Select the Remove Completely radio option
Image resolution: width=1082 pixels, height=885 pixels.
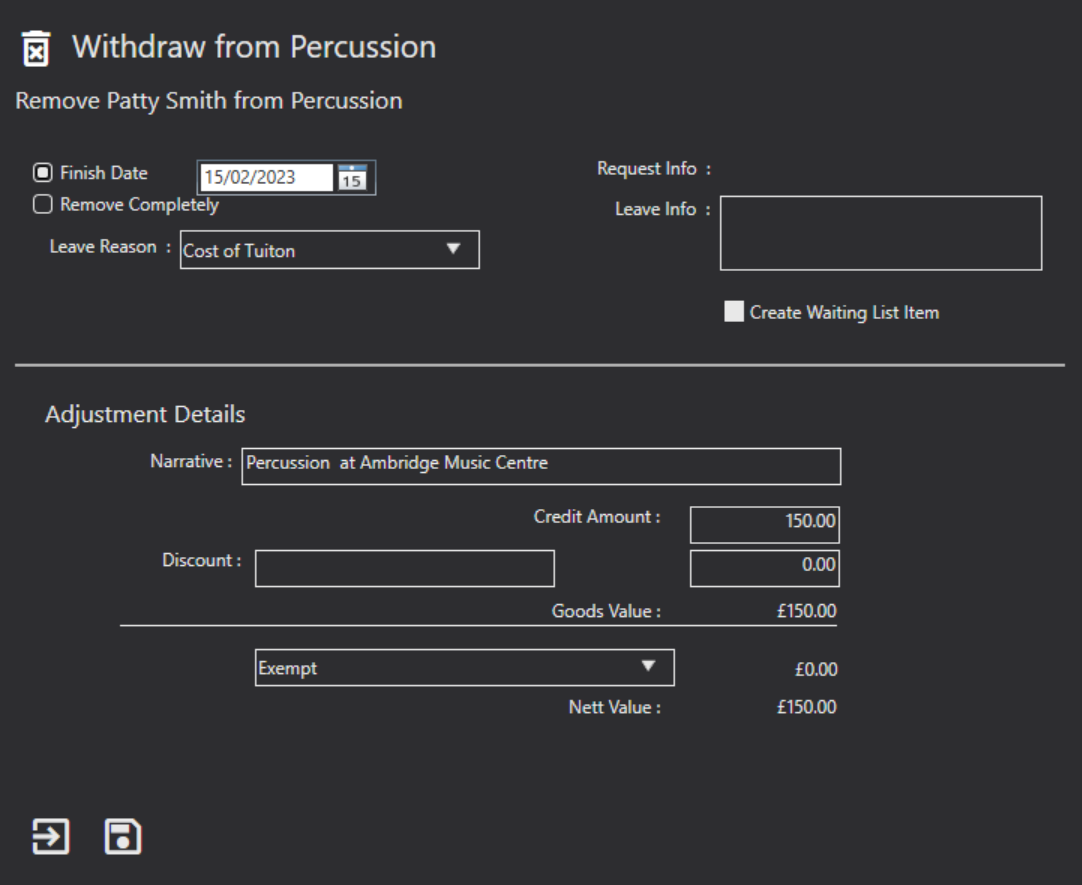[x=43, y=204]
